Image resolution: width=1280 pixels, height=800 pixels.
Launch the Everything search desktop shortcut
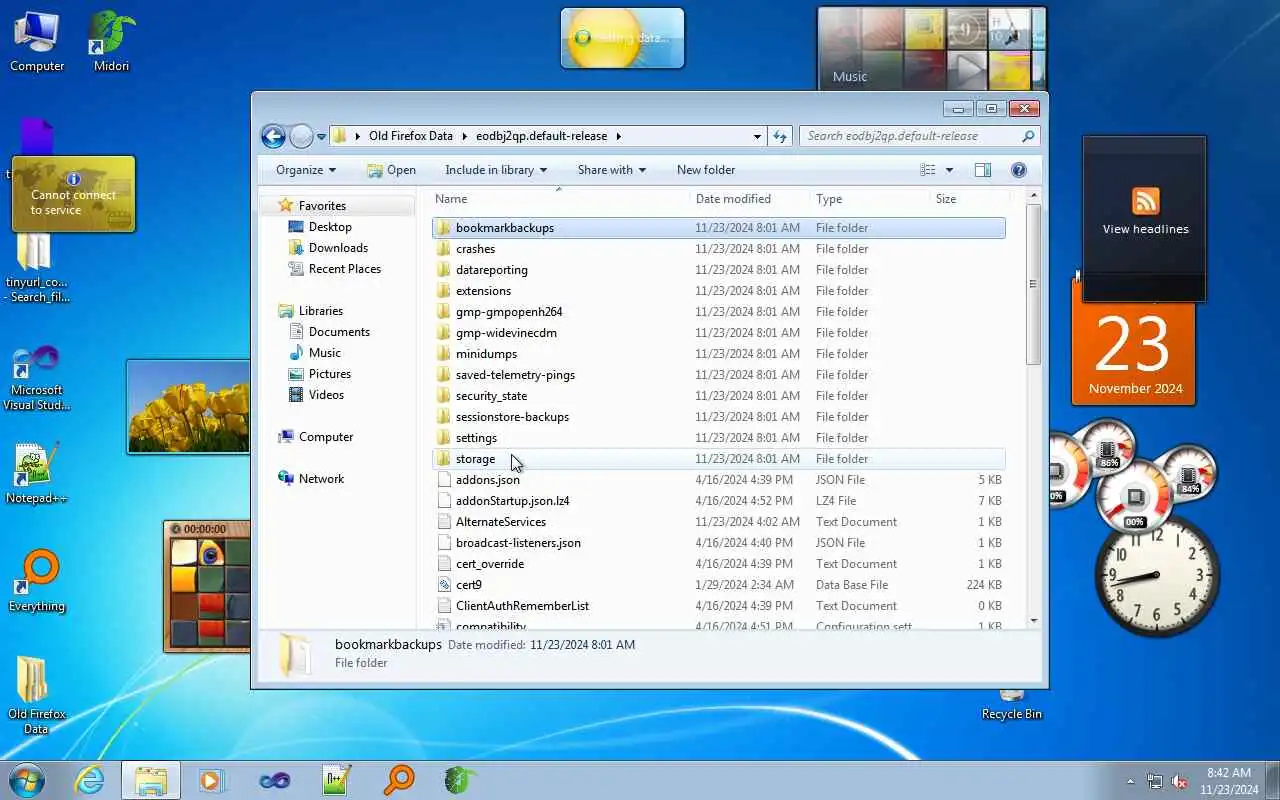coord(37,581)
